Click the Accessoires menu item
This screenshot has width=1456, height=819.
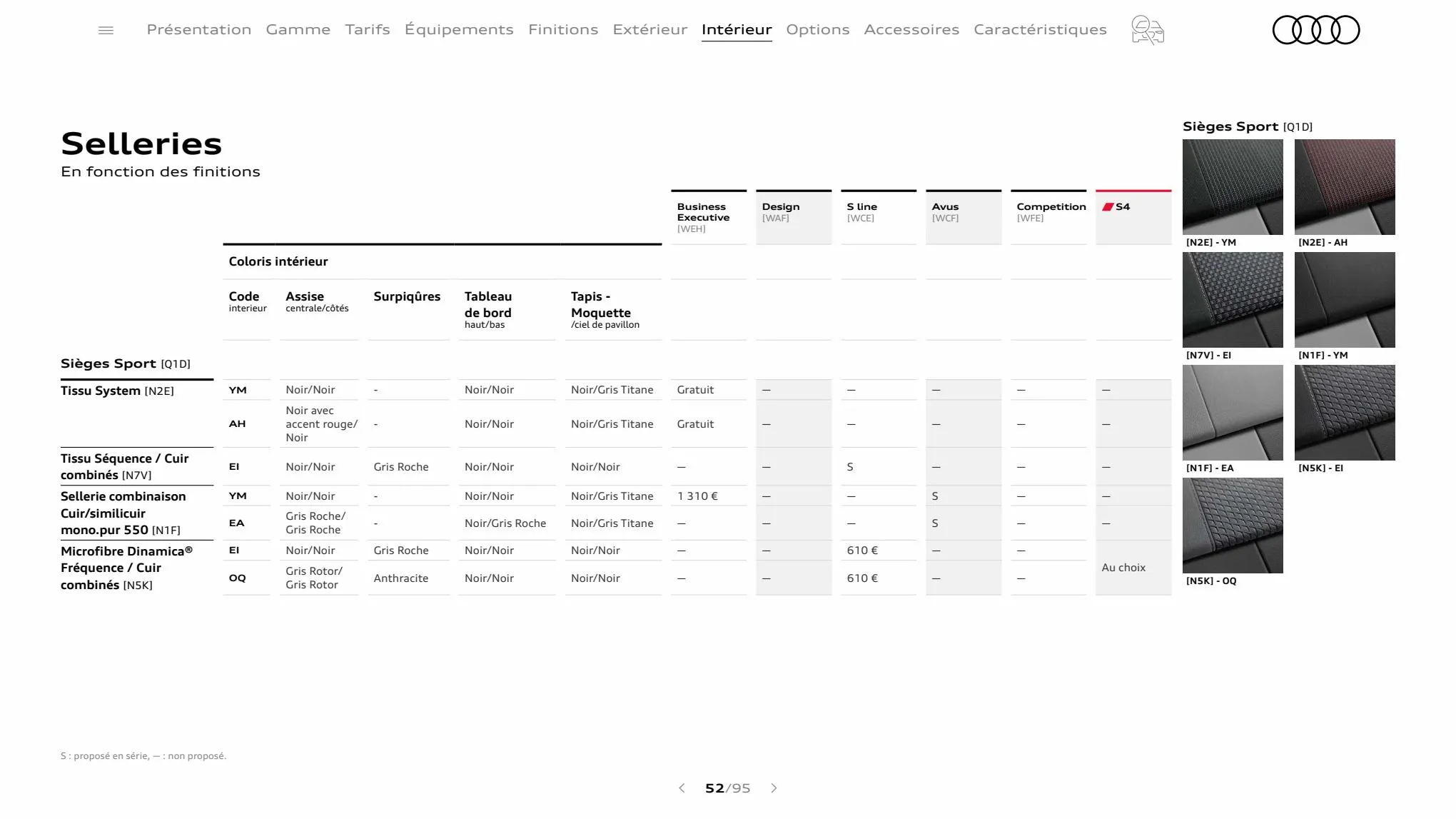[912, 29]
